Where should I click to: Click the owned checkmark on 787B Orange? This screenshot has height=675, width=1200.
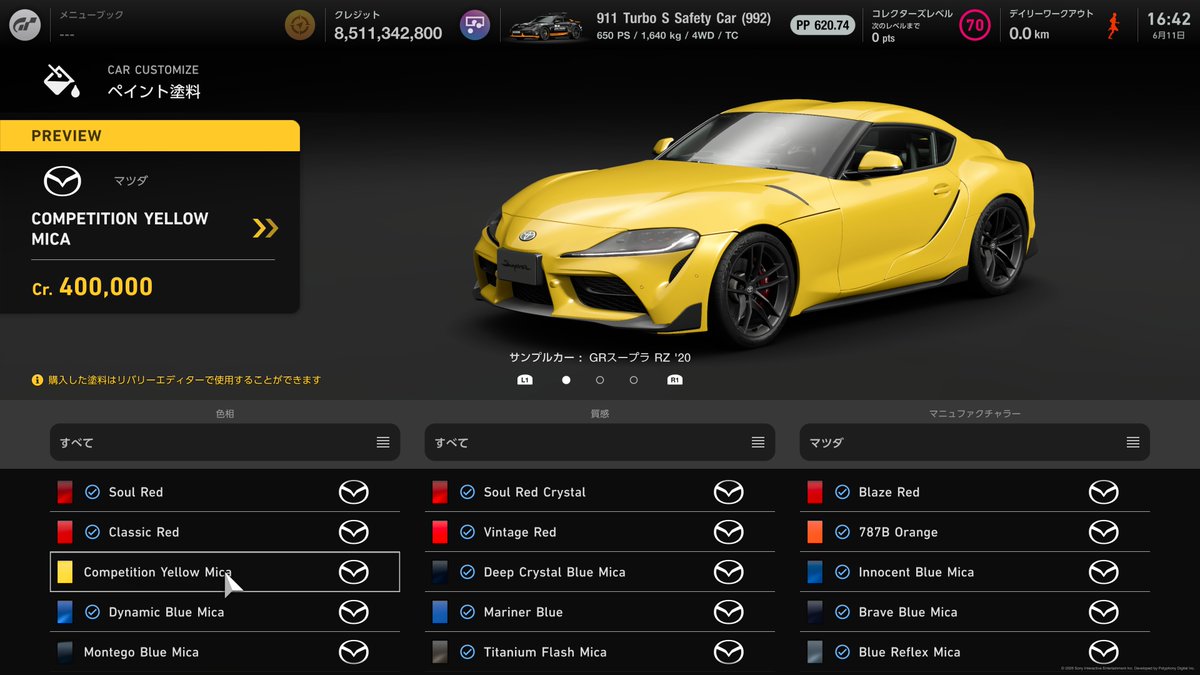[842, 532]
